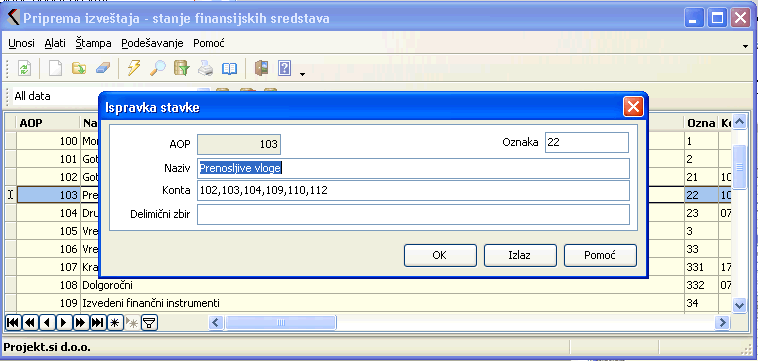This screenshot has height=361, width=758.
Task: Click the menu bar overflow arrow at right
Action: [746, 46]
